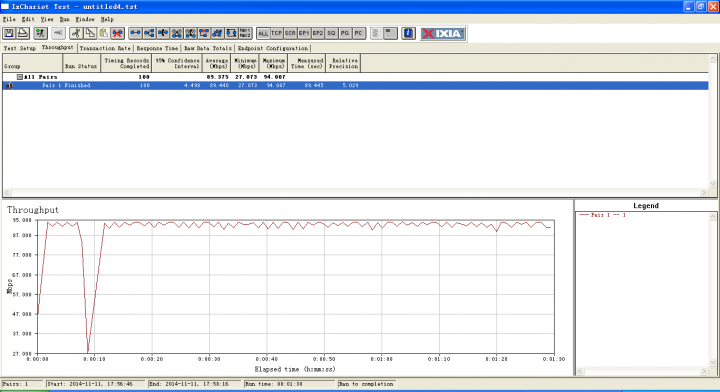Click the Run test running-man icon
720x392 pixels.
[40, 33]
